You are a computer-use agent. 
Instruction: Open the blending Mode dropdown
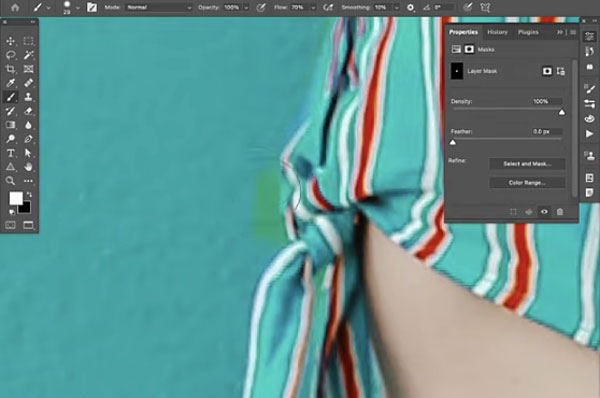(x=159, y=7)
